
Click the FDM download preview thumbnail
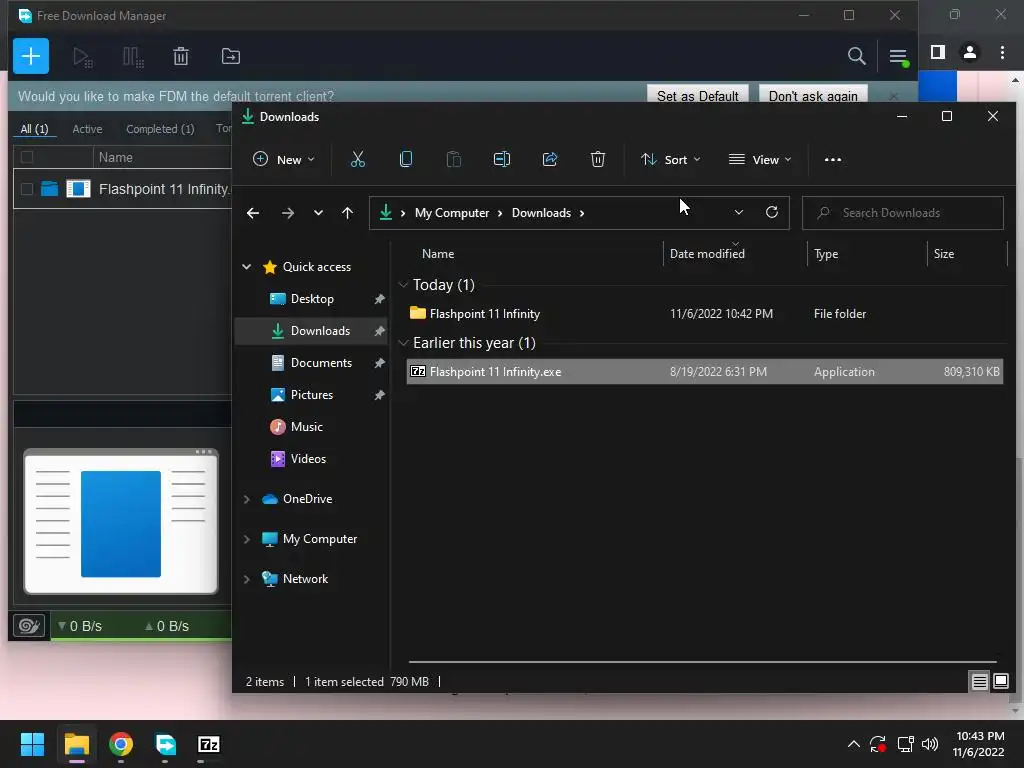click(121, 522)
